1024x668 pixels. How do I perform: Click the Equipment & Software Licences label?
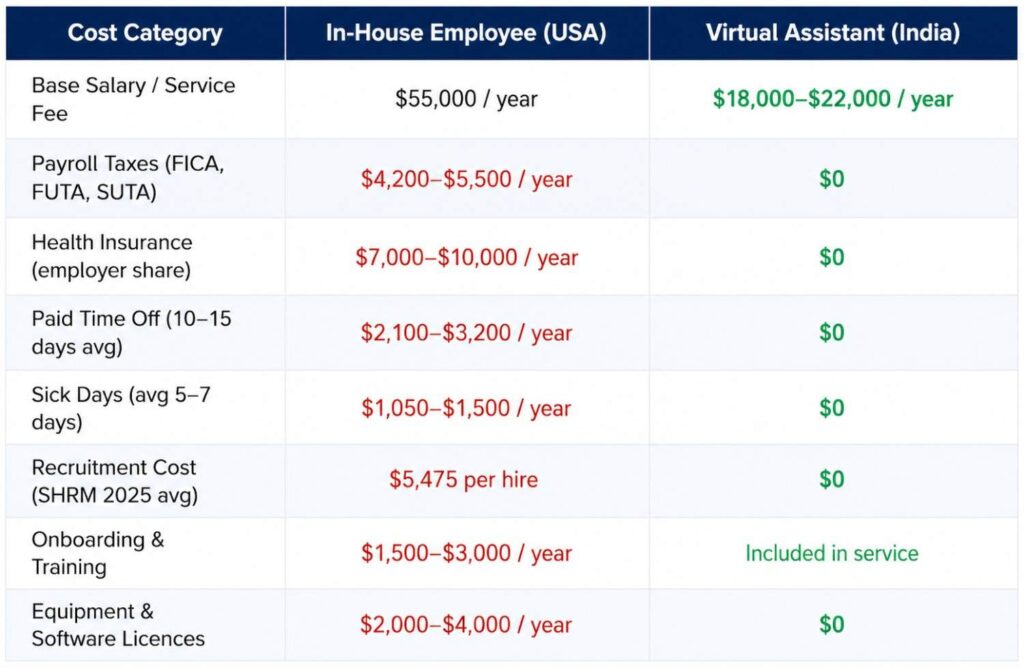tap(118, 625)
